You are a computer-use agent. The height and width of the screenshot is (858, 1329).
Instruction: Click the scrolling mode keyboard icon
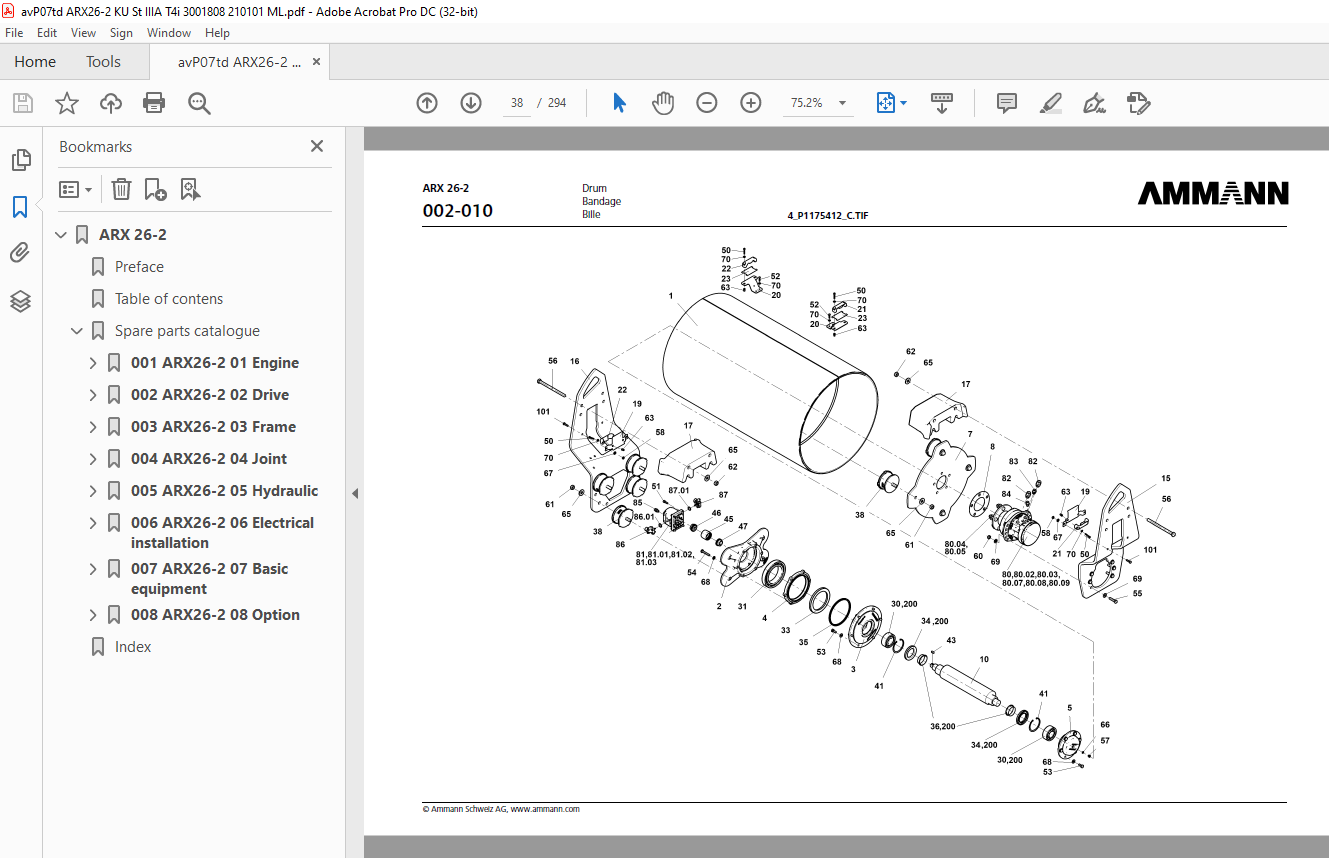pos(942,103)
